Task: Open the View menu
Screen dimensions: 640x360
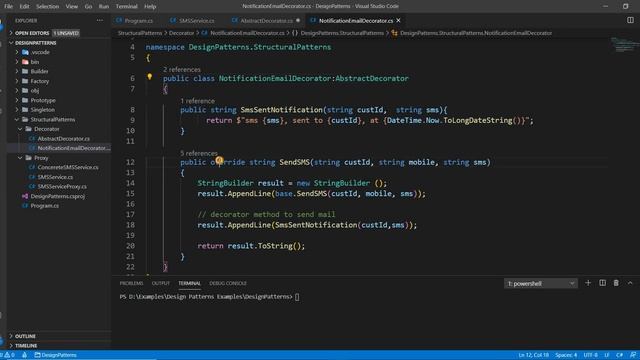Action: pos(72,6)
